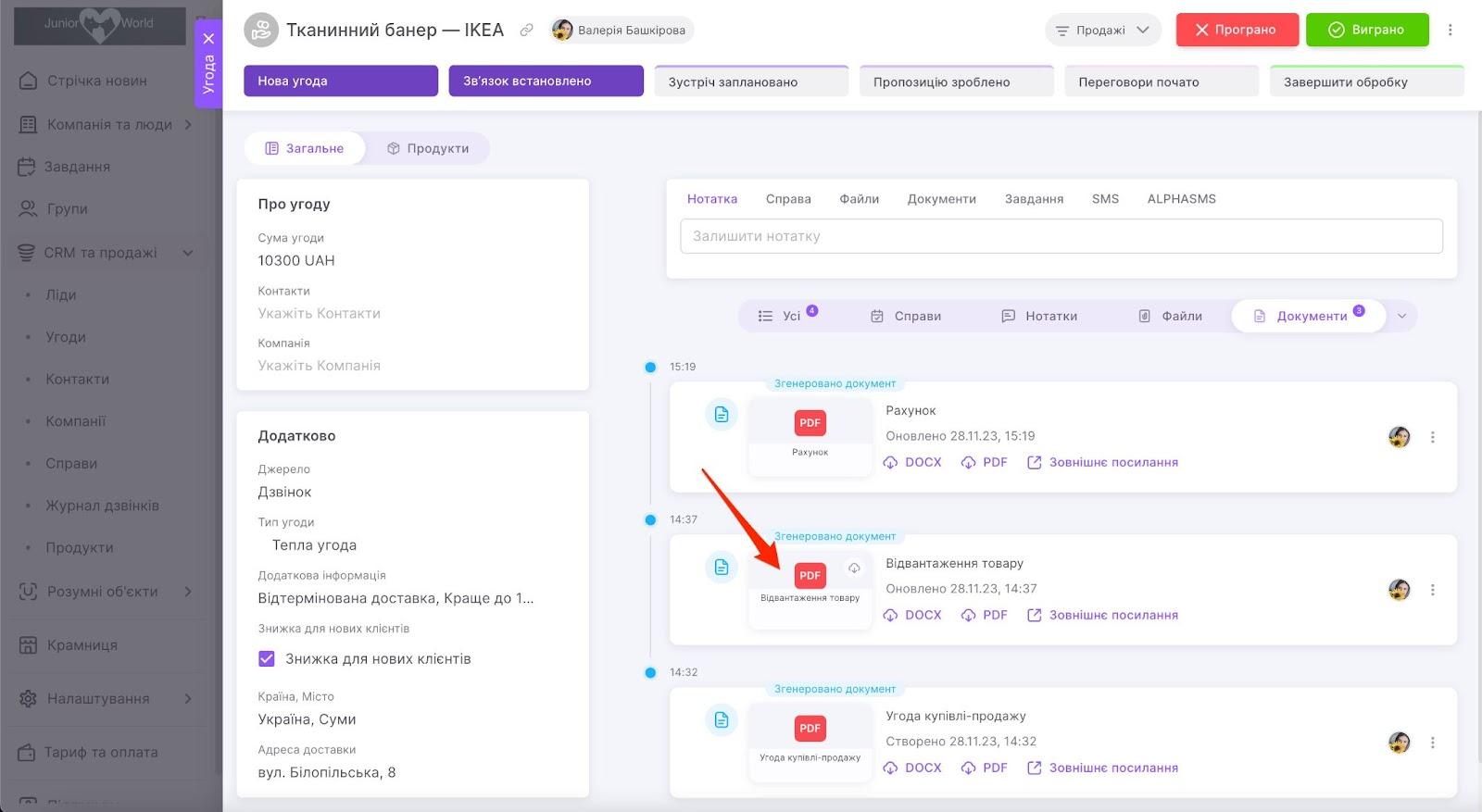1482x812 pixels.
Task: Open Рахунок PDF thumbnail
Action: 810,436
